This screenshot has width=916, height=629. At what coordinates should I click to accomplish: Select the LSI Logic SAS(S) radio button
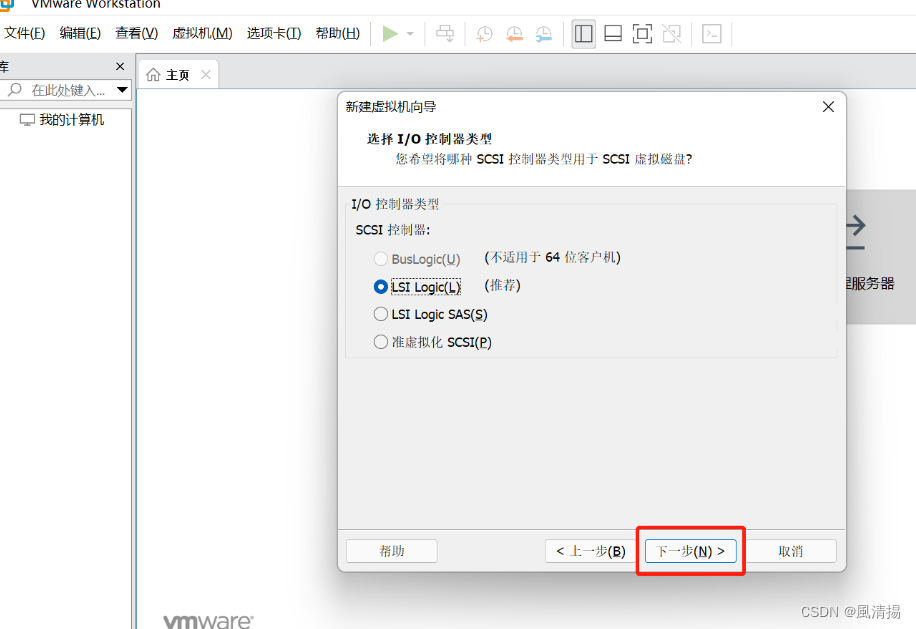381,314
